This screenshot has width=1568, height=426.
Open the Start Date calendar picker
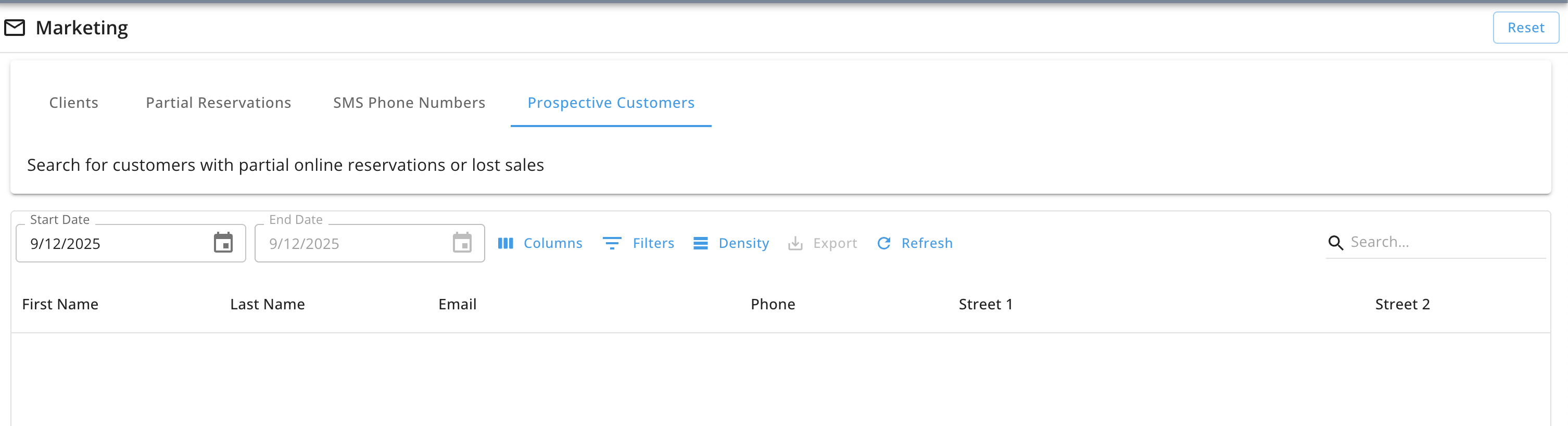pyautogui.click(x=223, y=243)
